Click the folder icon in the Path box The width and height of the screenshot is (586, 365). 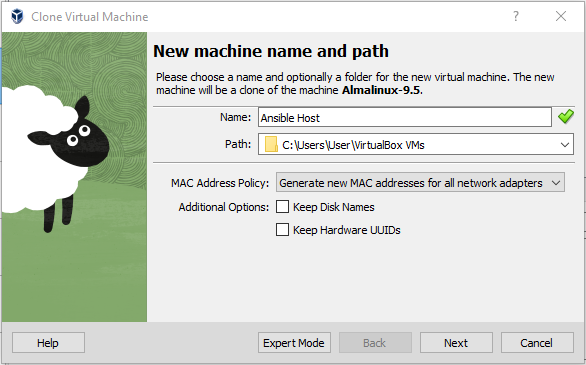point(271,145)
